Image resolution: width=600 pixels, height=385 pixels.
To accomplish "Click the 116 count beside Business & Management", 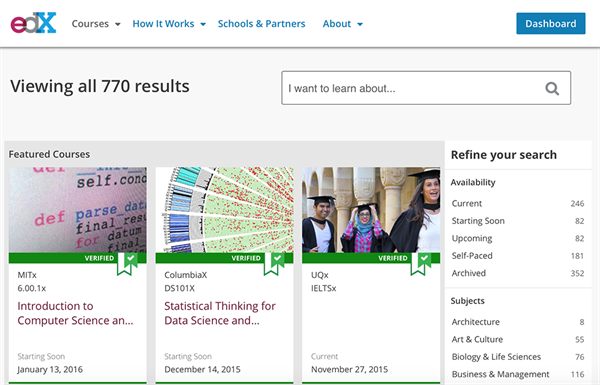I will (578, 374).
